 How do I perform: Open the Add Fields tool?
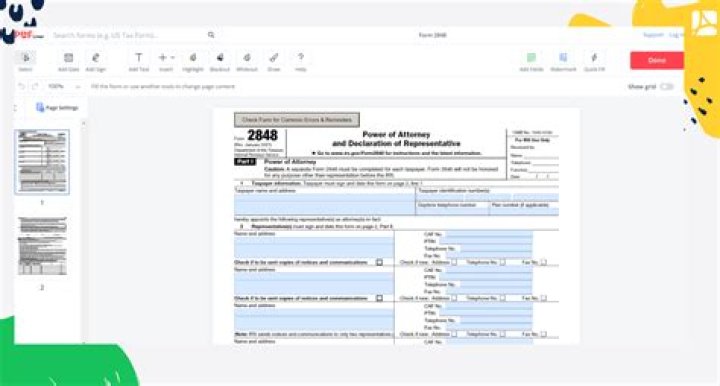531,62
